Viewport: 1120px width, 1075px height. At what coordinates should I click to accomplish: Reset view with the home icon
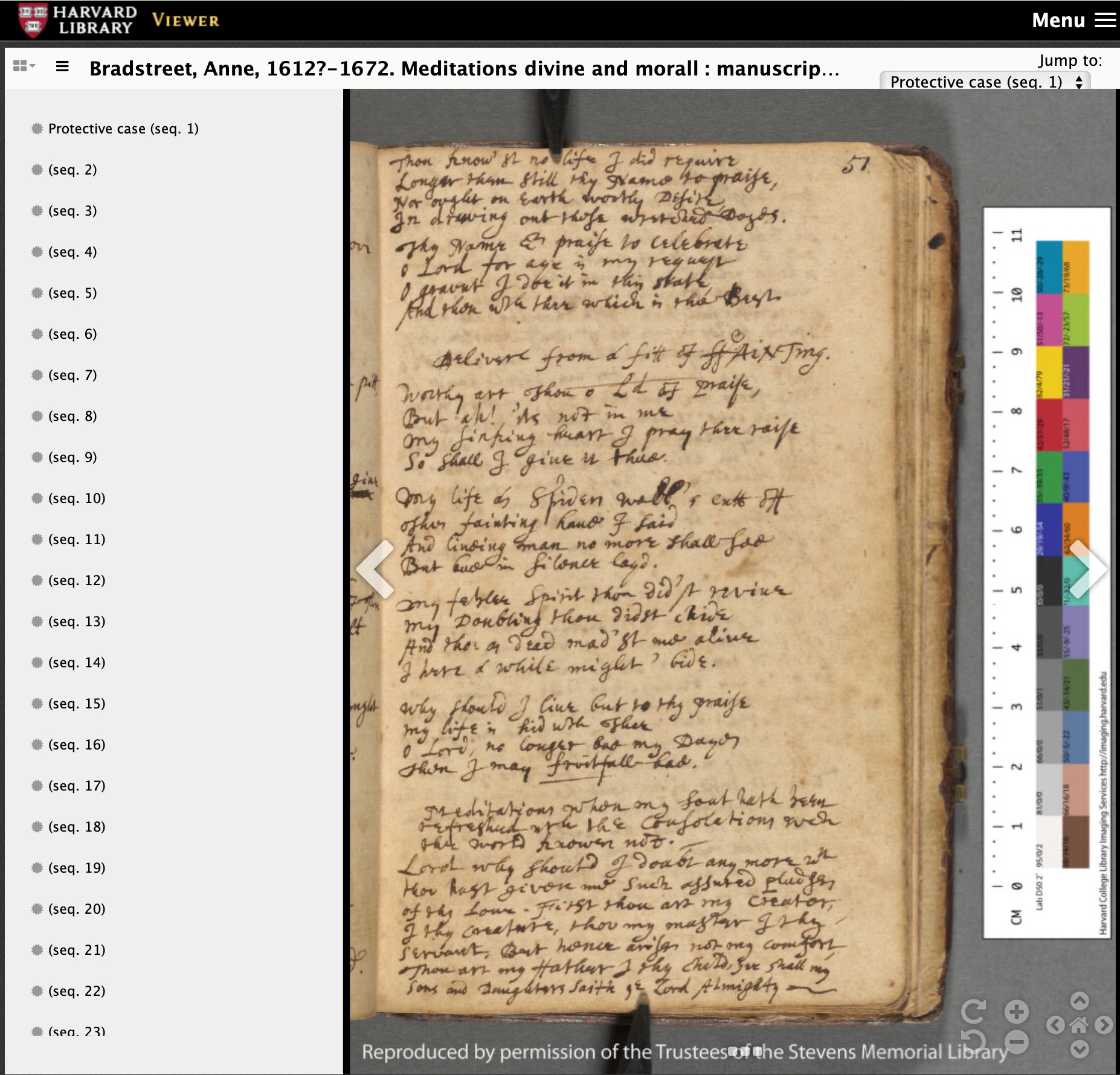pyautogui.click(x=1080, y=1025)
